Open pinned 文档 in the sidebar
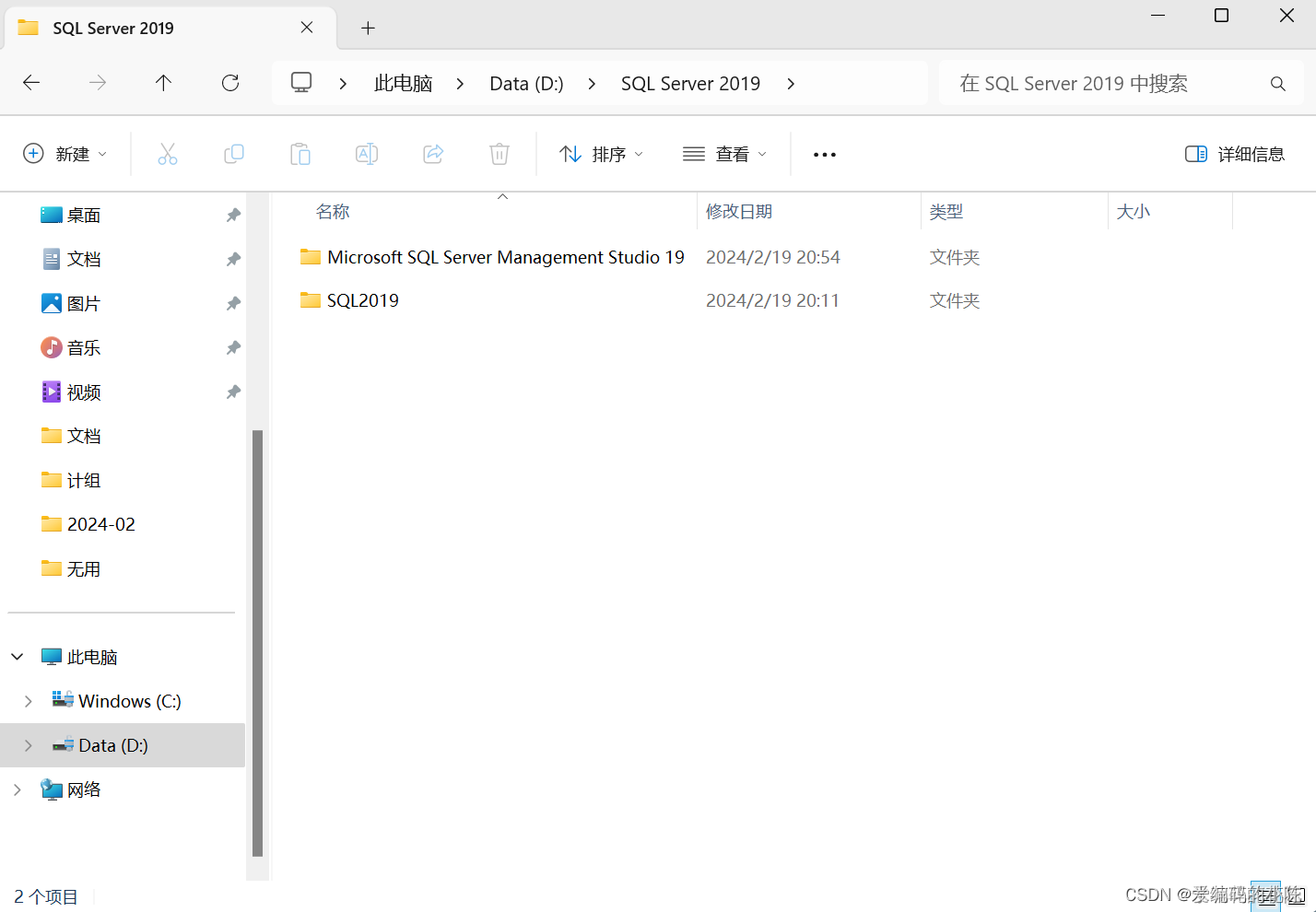 click(84, 259)
